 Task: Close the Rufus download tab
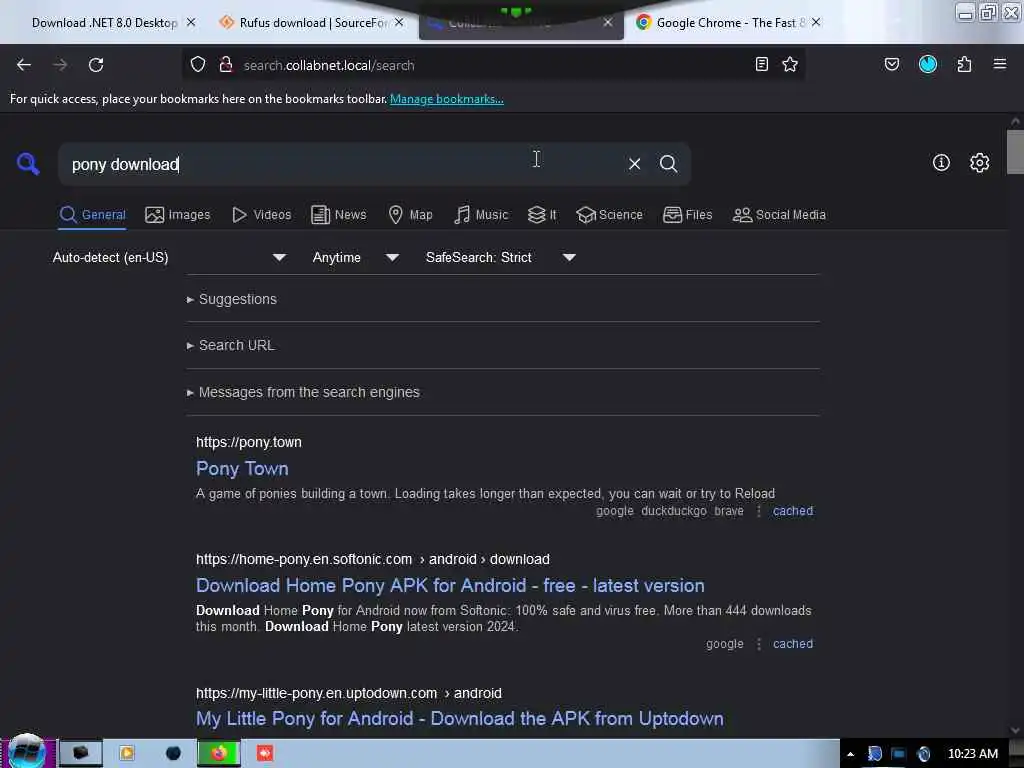coord(399,22)
